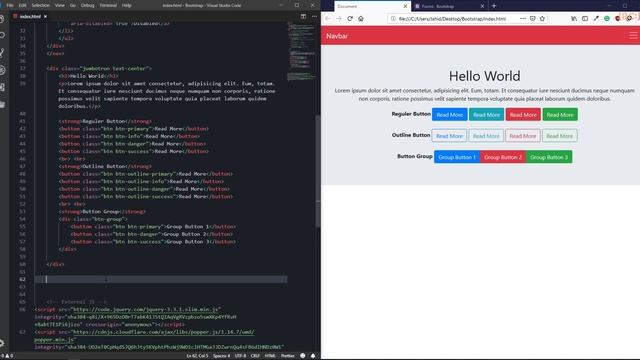Open the File menu in VS Code
640x360 pixels.
coord(10,5)
